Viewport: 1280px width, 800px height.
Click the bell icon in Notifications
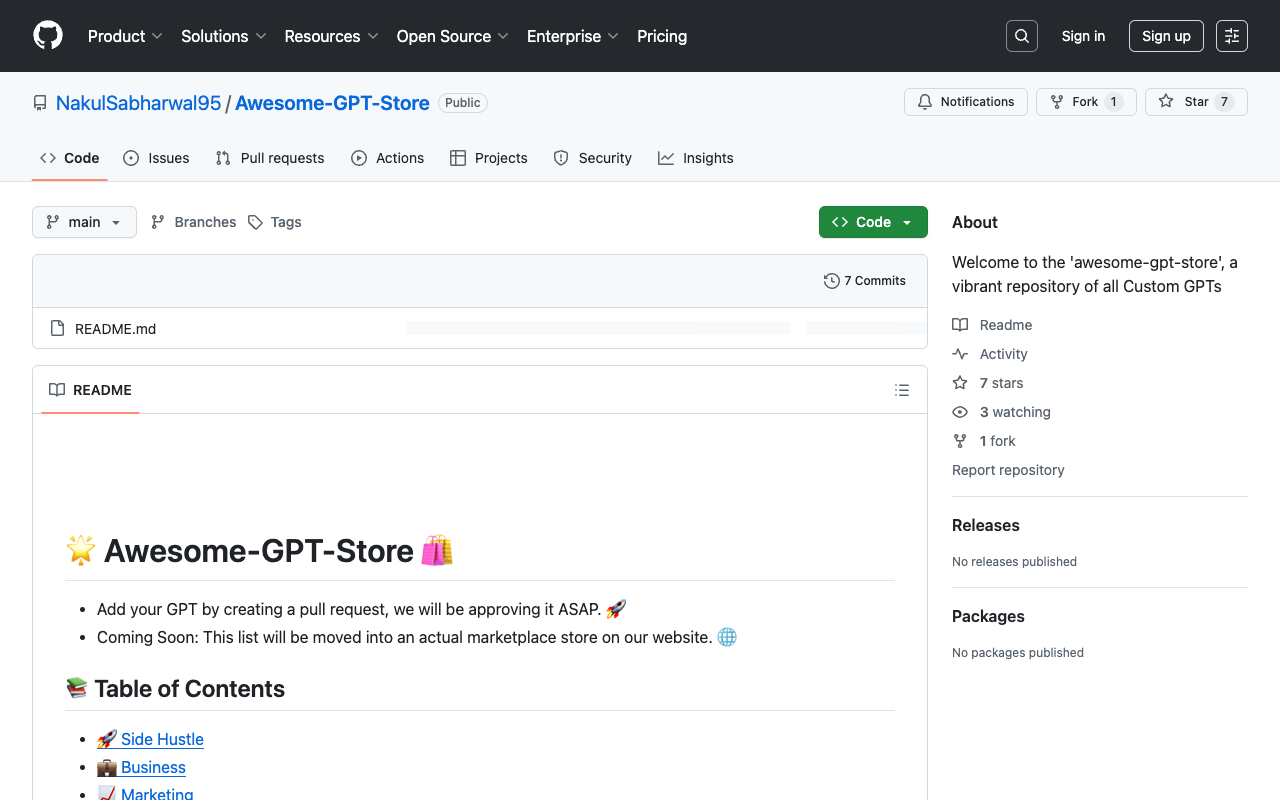[925, 102]
